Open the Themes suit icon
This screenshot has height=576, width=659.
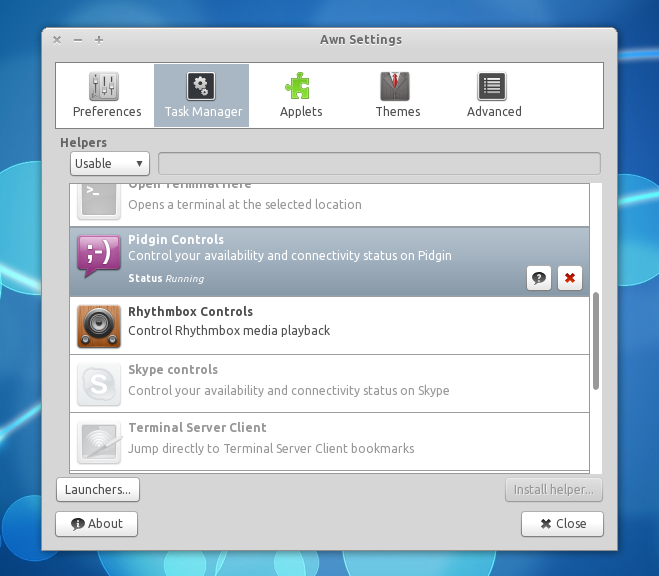pos(395,86)
